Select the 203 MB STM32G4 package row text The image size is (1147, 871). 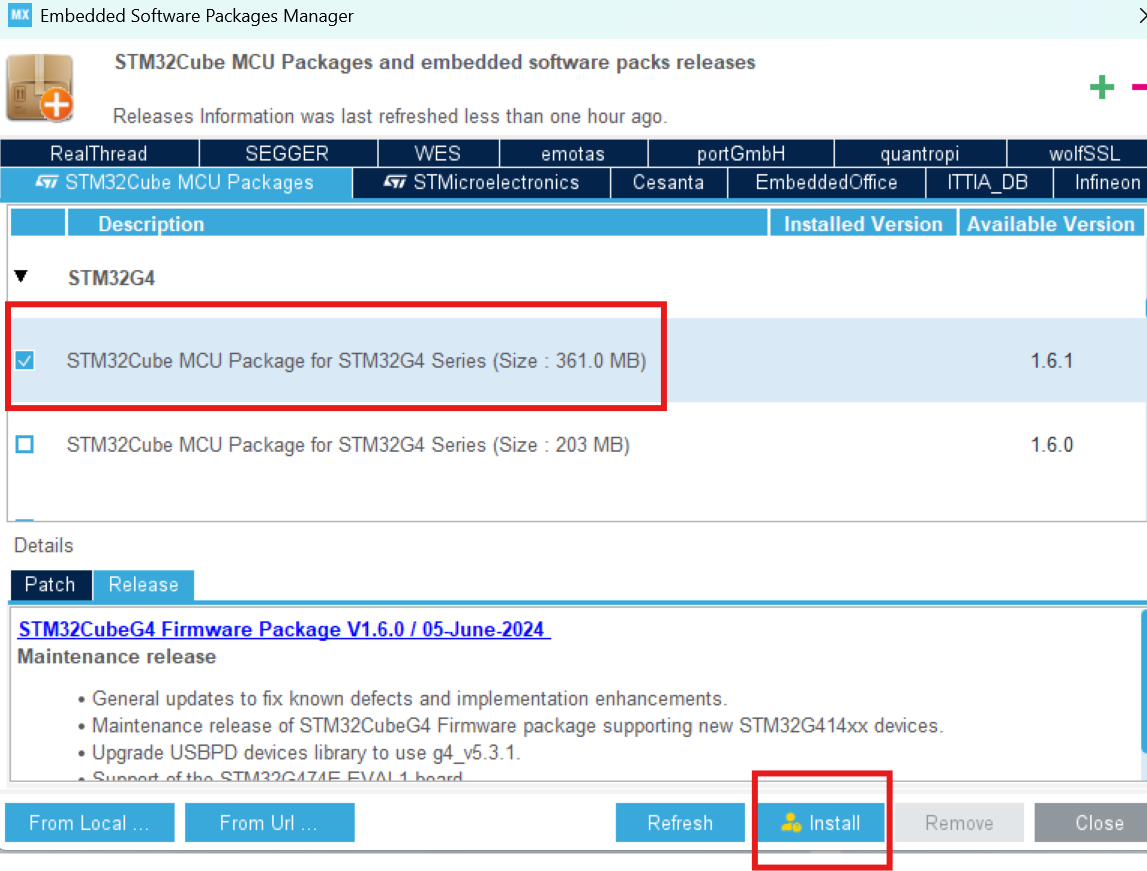click(348, 445)
